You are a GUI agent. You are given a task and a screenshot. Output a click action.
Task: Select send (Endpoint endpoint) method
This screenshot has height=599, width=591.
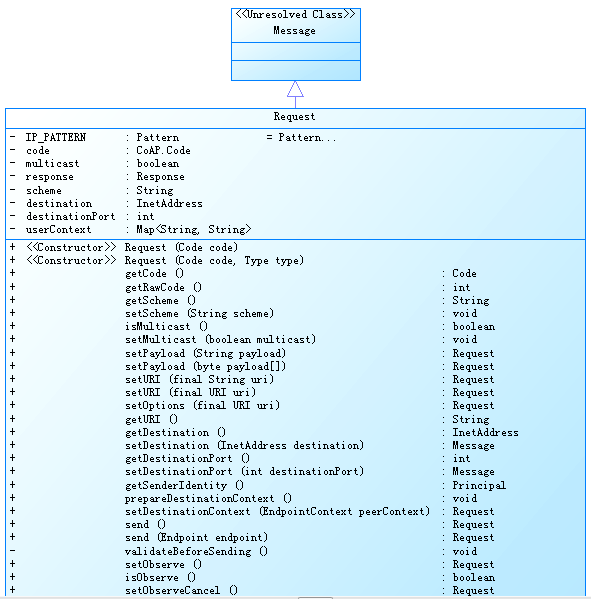coord(196,537)
